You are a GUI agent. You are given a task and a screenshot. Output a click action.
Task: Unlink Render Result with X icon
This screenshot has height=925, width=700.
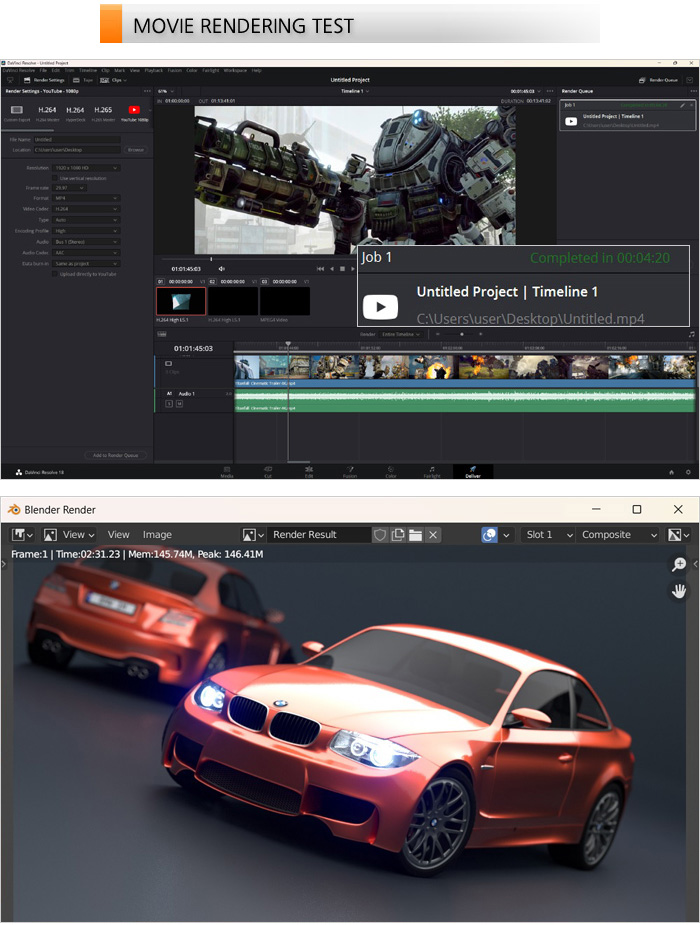pyautogui.click(x=433, y=534)
